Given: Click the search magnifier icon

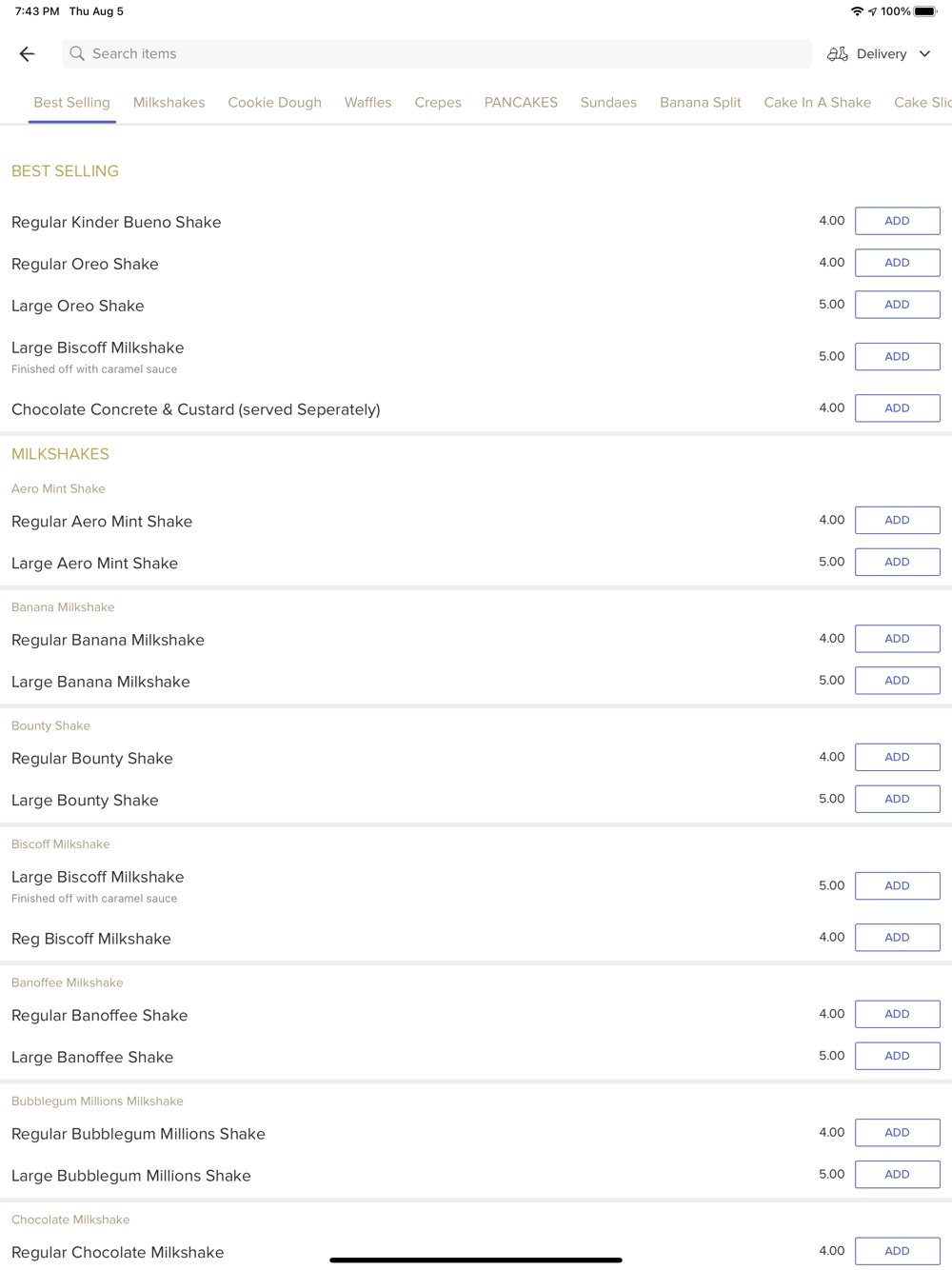Looking at the screenshot, I should point(77,53).
